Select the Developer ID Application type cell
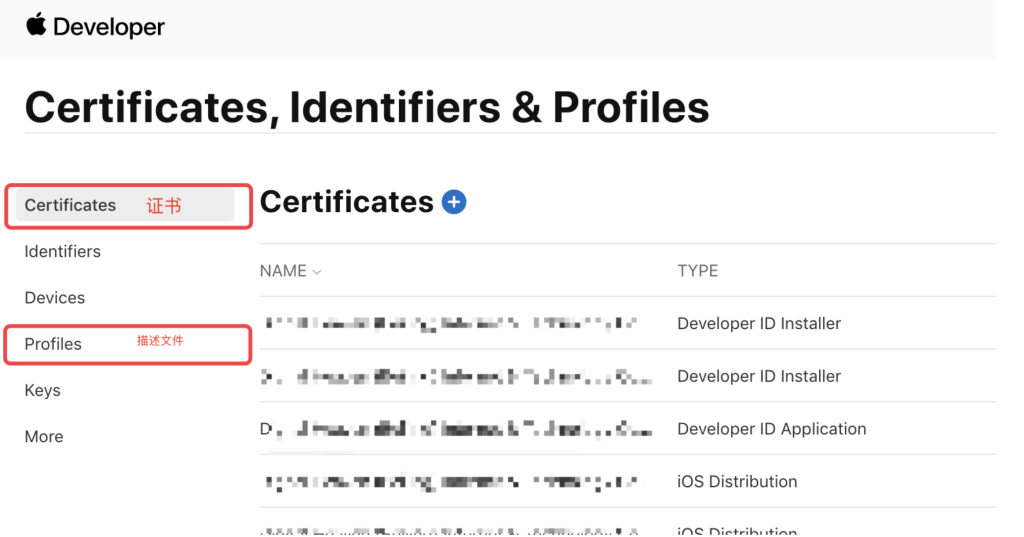This screenshot has height=537, width=1024. tap(772, 429)
